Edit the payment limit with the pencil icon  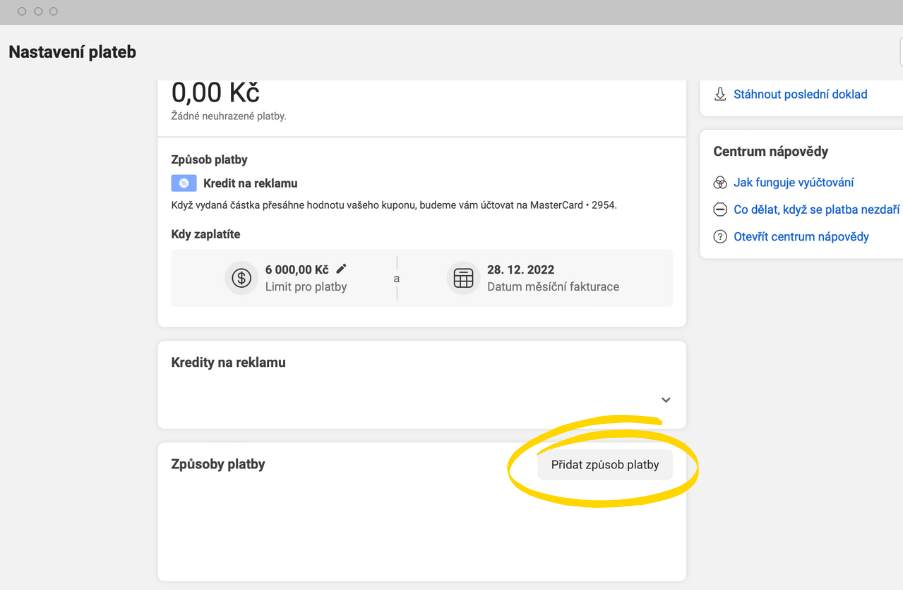click(x=342, y=268)
